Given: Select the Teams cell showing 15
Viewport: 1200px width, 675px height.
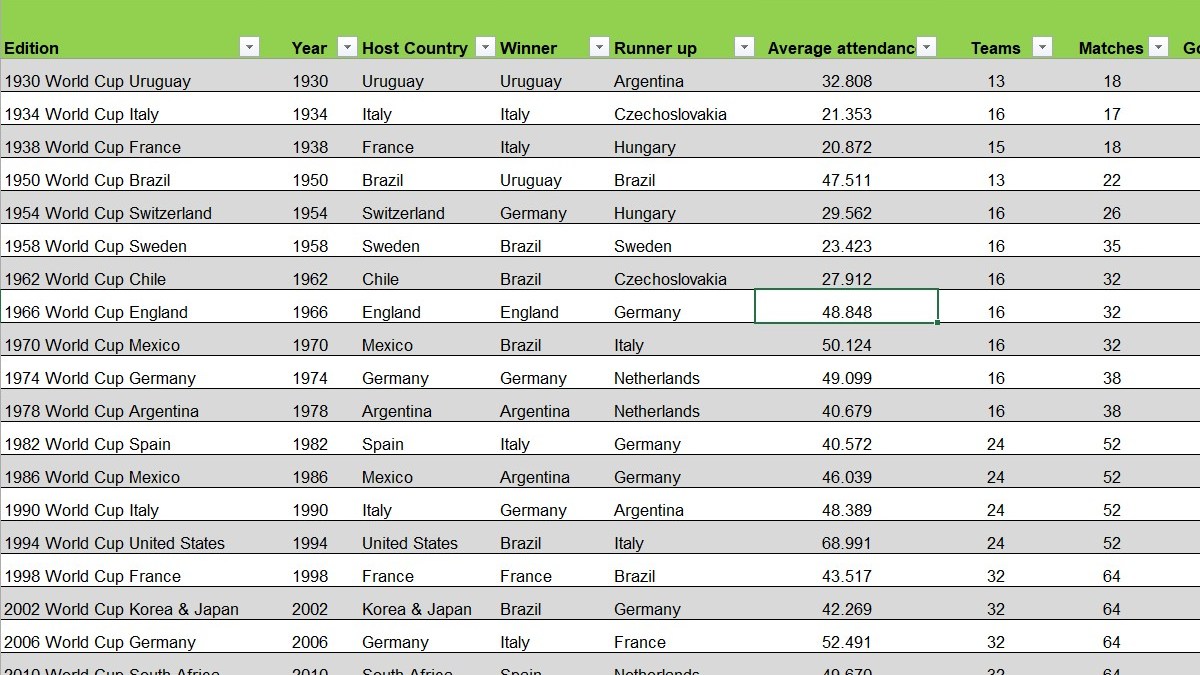Looking at the screenshot, I should (996, 147).
